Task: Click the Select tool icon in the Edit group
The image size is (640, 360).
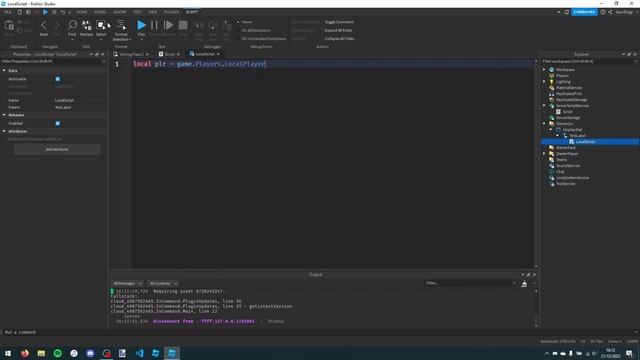Action: pyautogui.click(x=101, y=25)
